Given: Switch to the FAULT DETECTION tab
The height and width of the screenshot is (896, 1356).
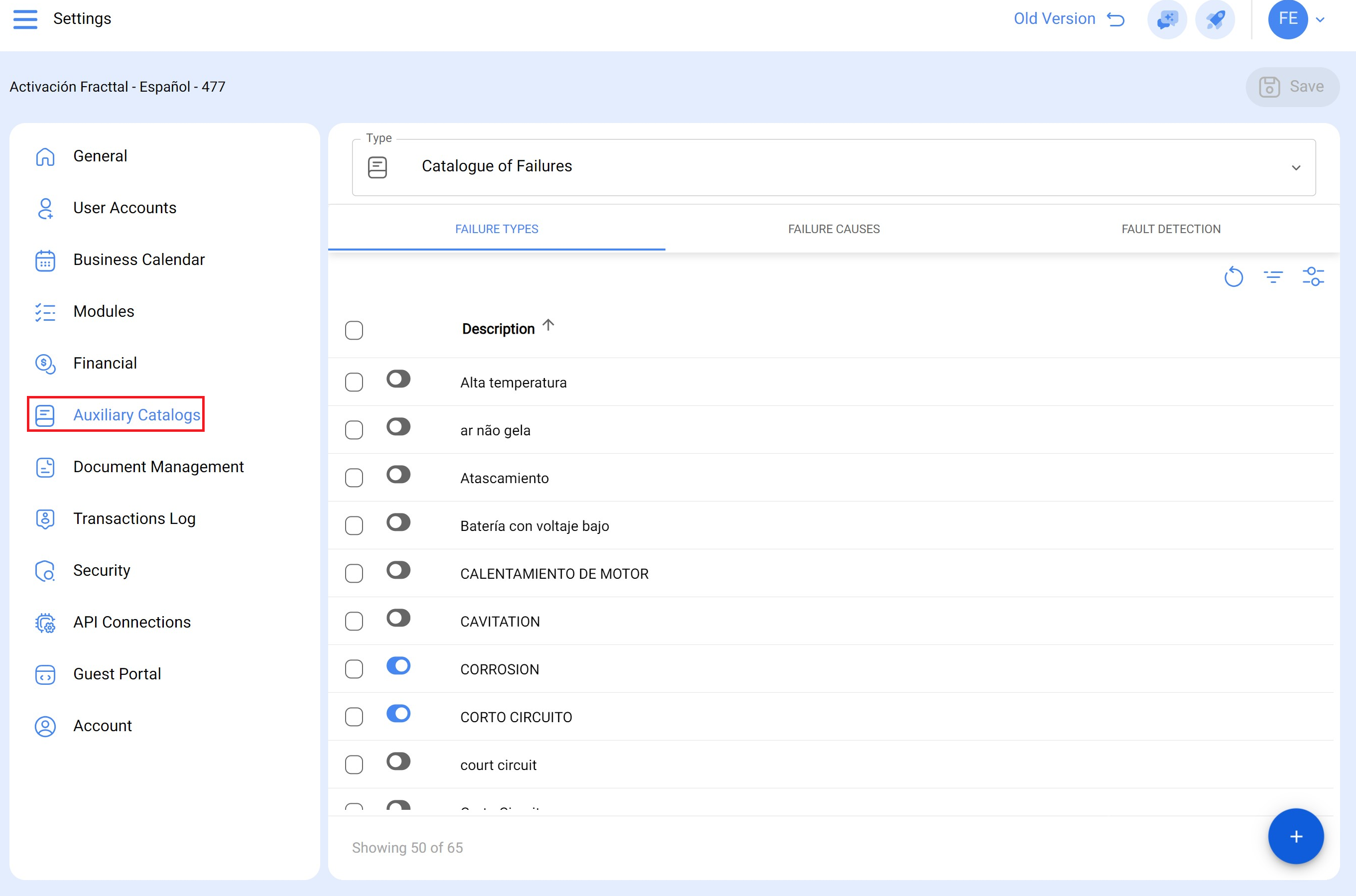Looking at the screenshot, I should tap(1170, 229).
